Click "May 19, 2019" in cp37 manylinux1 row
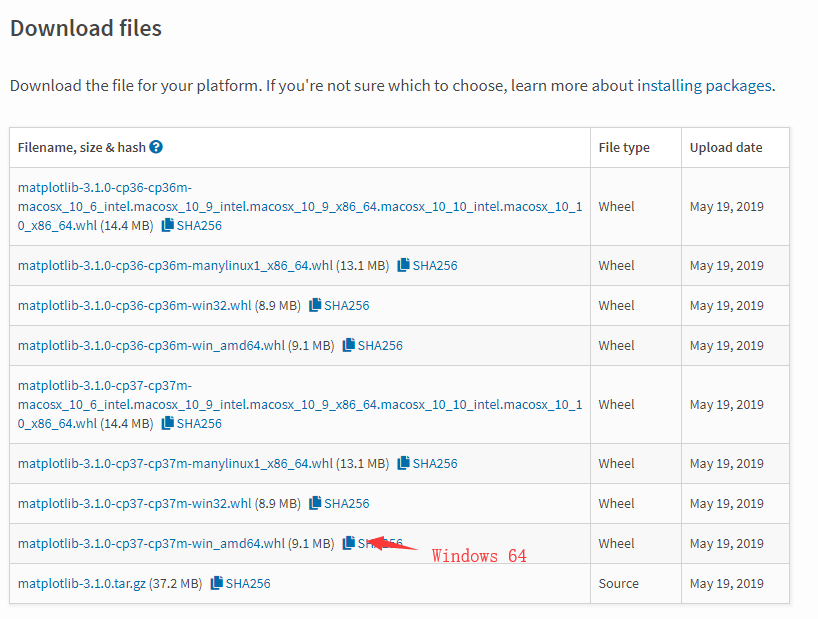The height and width of the screenshot is (619, 818). click(727, 463)
